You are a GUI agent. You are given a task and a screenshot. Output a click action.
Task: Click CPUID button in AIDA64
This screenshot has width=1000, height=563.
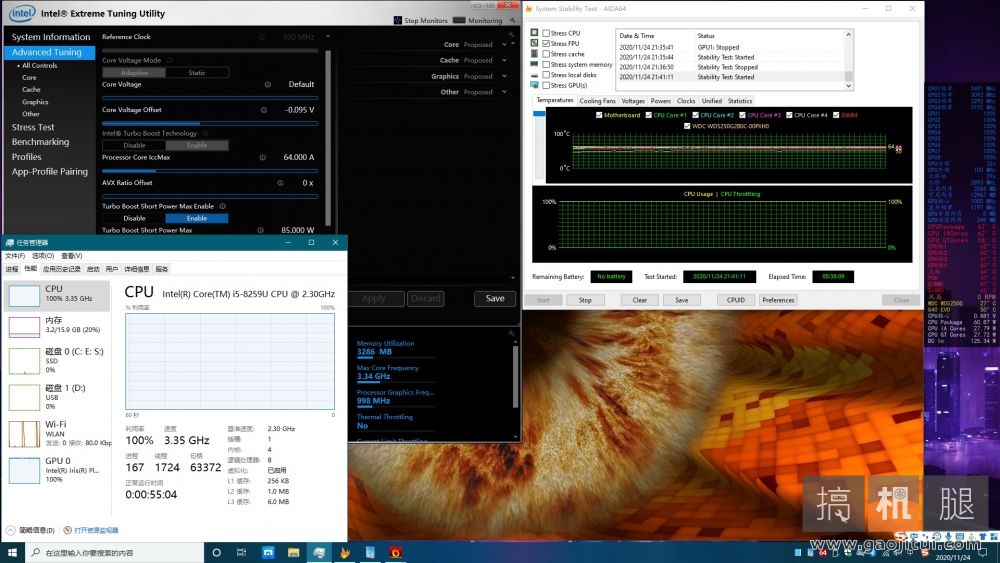735,300
